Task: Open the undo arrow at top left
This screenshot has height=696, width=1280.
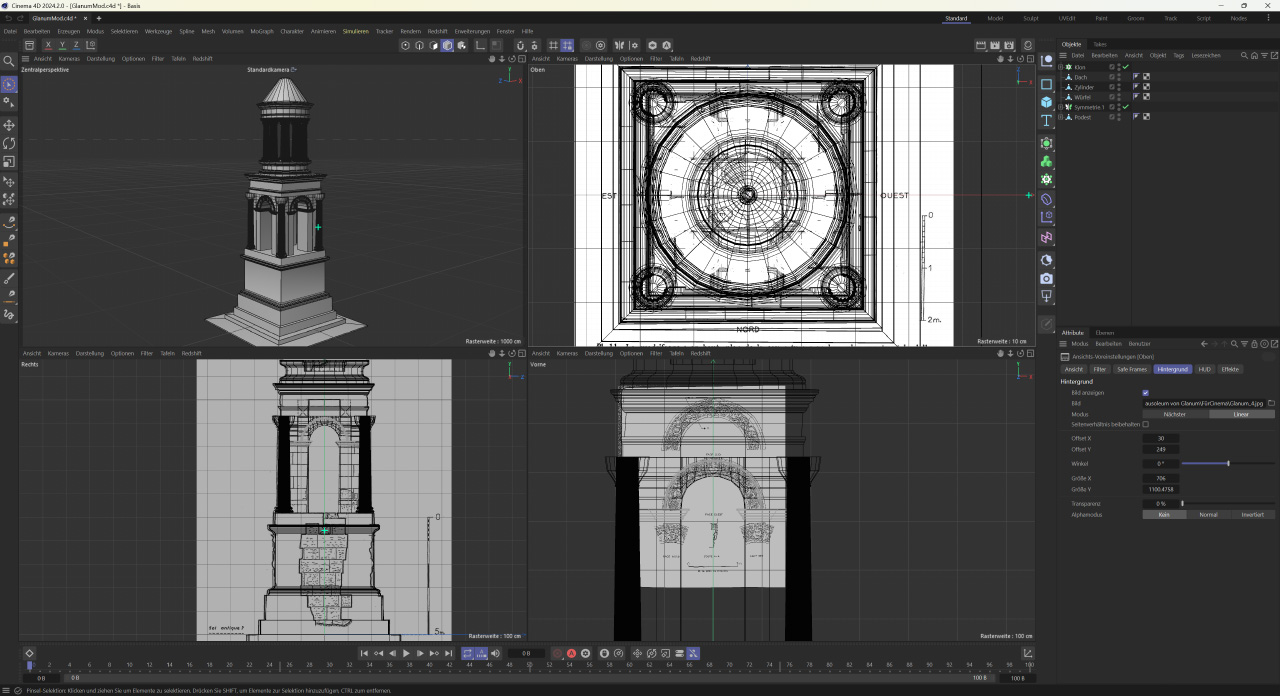Action: coord(7,18)
